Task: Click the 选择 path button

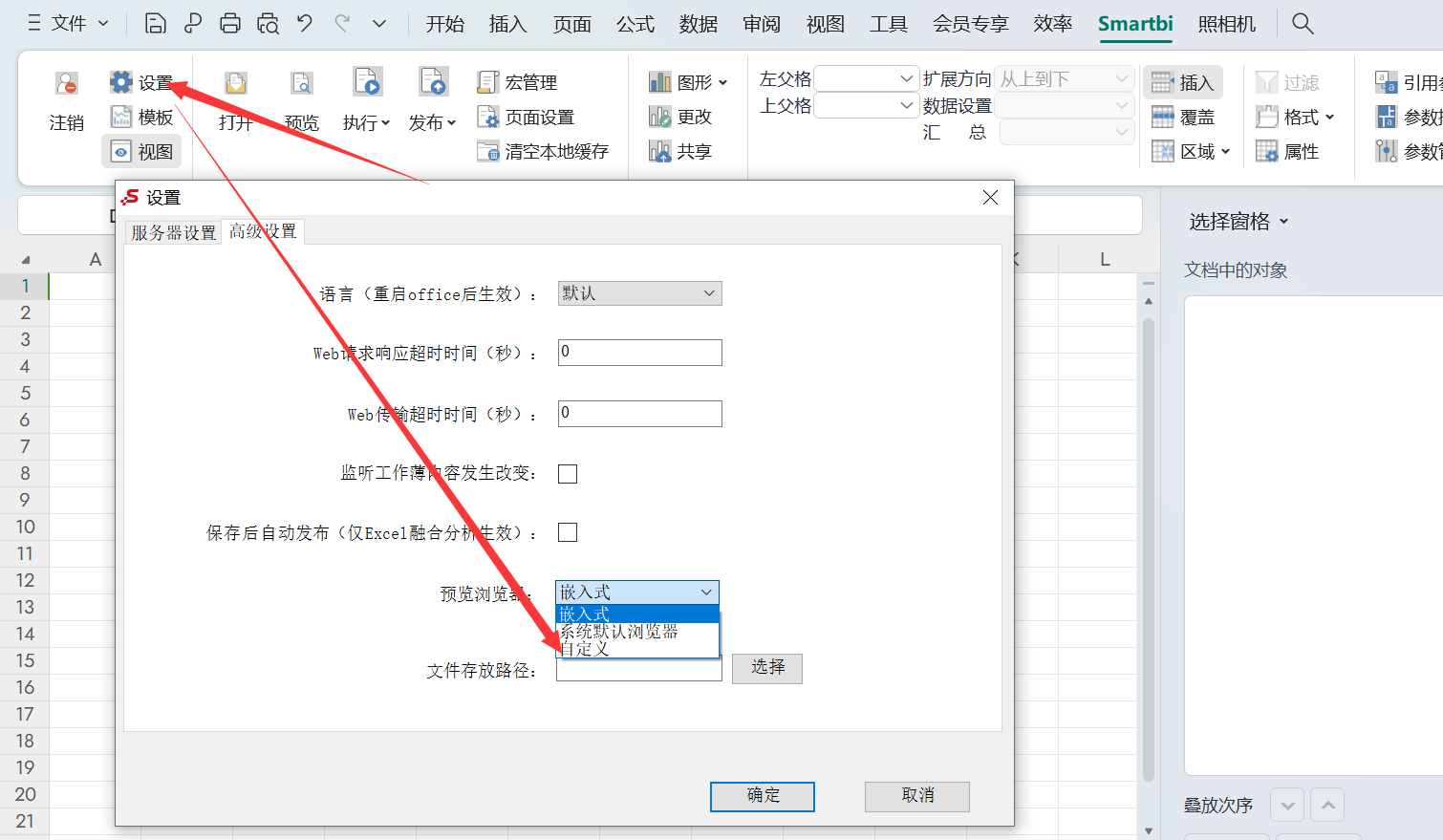Action: click(x=767, y=668)
